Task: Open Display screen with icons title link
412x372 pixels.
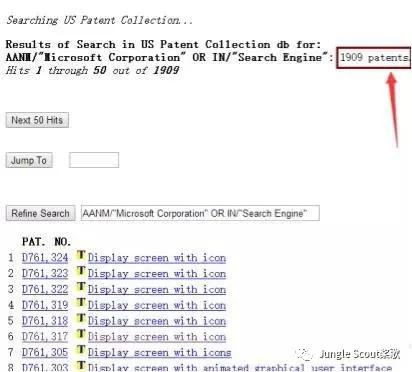Action: click(x=160, y=352)
